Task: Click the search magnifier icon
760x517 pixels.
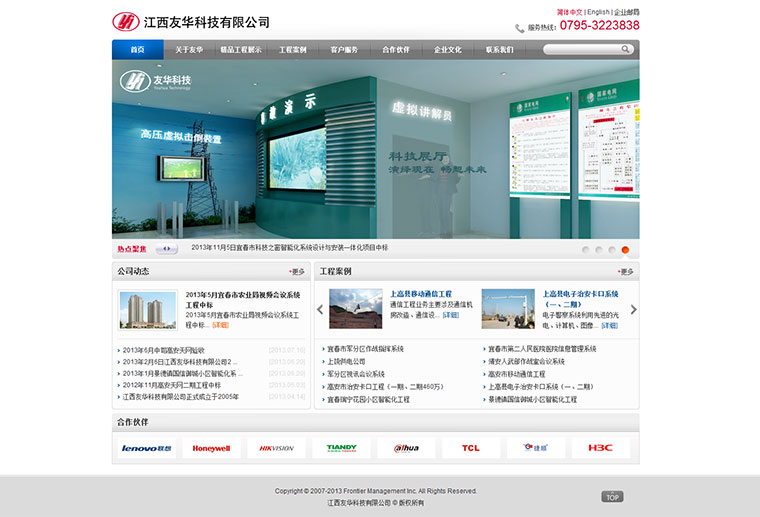Action: tap(626, 49)
